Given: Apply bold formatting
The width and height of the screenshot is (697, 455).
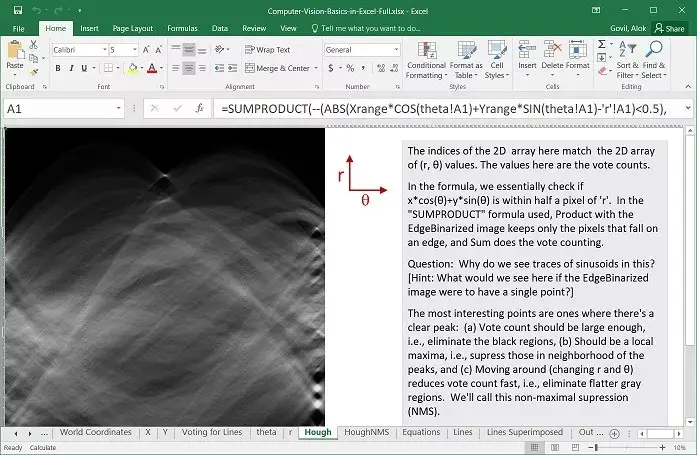Looking at the screenshot, I should click(x=58, y=68).
